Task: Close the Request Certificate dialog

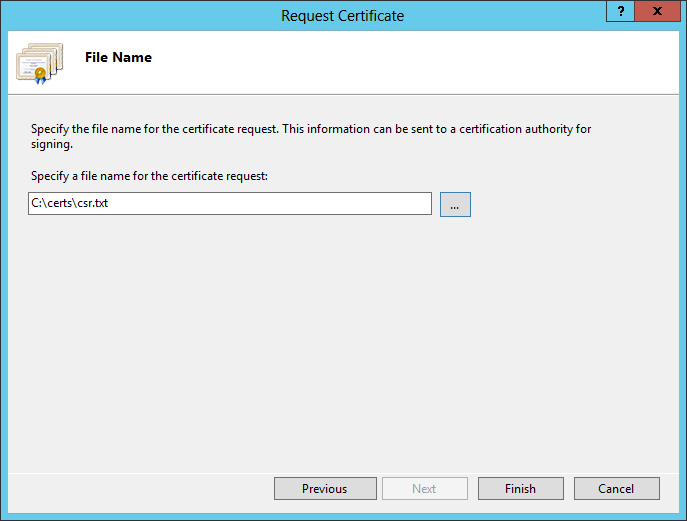Action: click(656, 10)
